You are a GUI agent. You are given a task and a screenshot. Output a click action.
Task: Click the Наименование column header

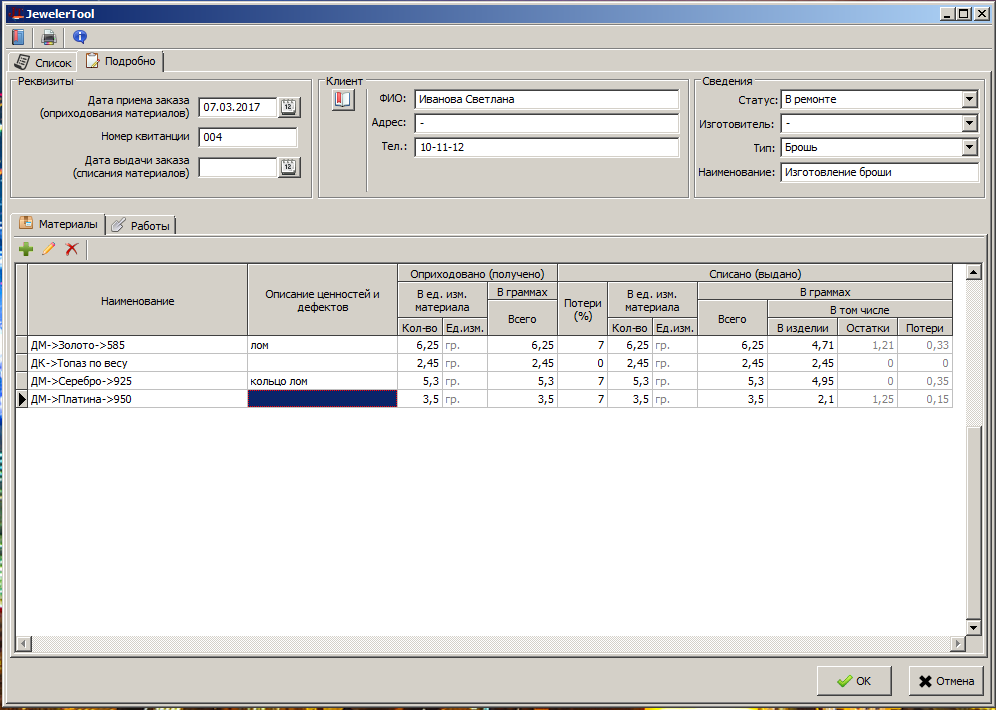tap(138, 300)
